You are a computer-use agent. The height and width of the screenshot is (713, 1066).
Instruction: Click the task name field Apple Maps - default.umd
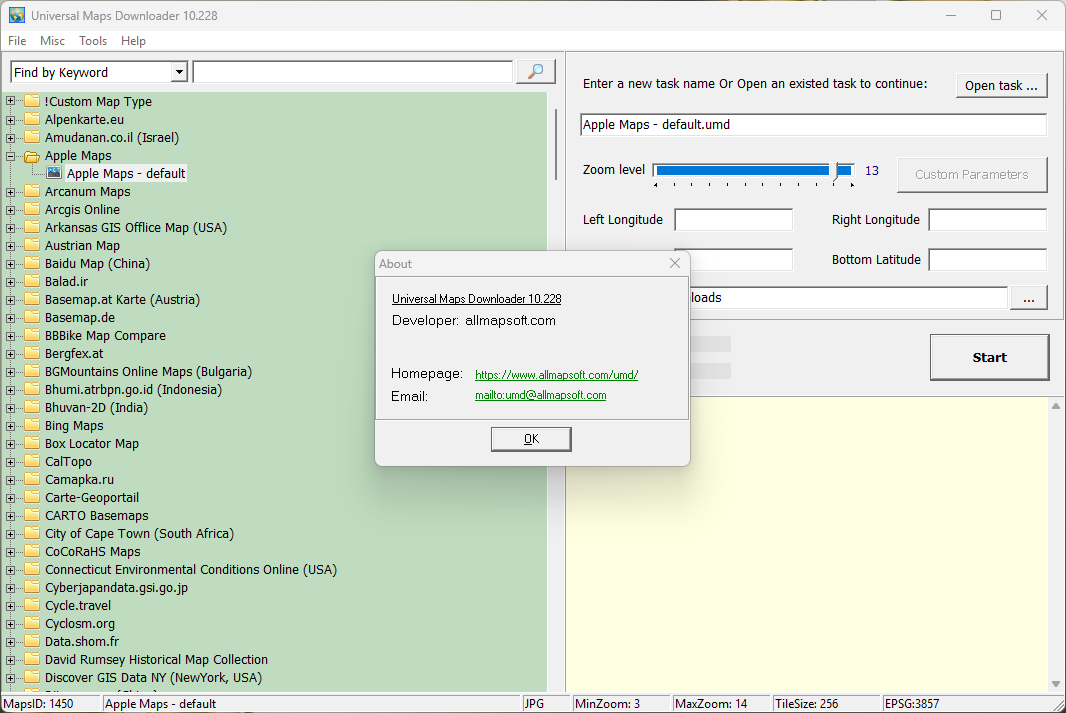point(813,124)
